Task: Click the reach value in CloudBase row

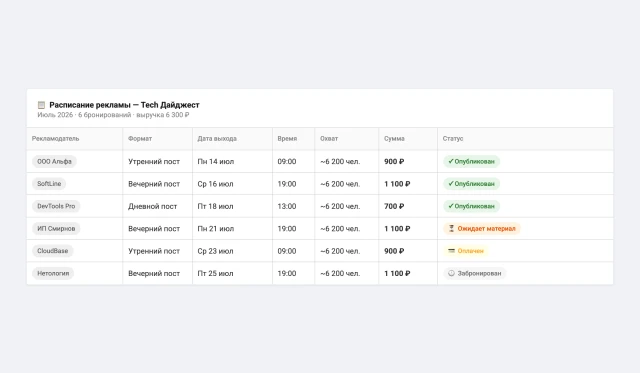Action: point(340,251)
